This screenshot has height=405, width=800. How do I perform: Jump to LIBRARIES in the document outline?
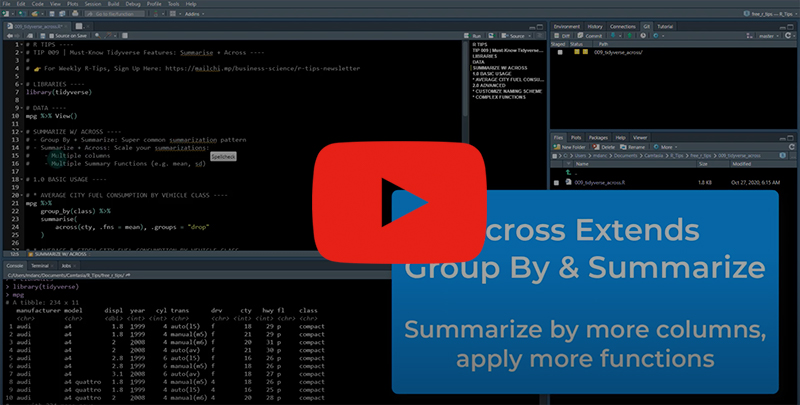(485, 56)
